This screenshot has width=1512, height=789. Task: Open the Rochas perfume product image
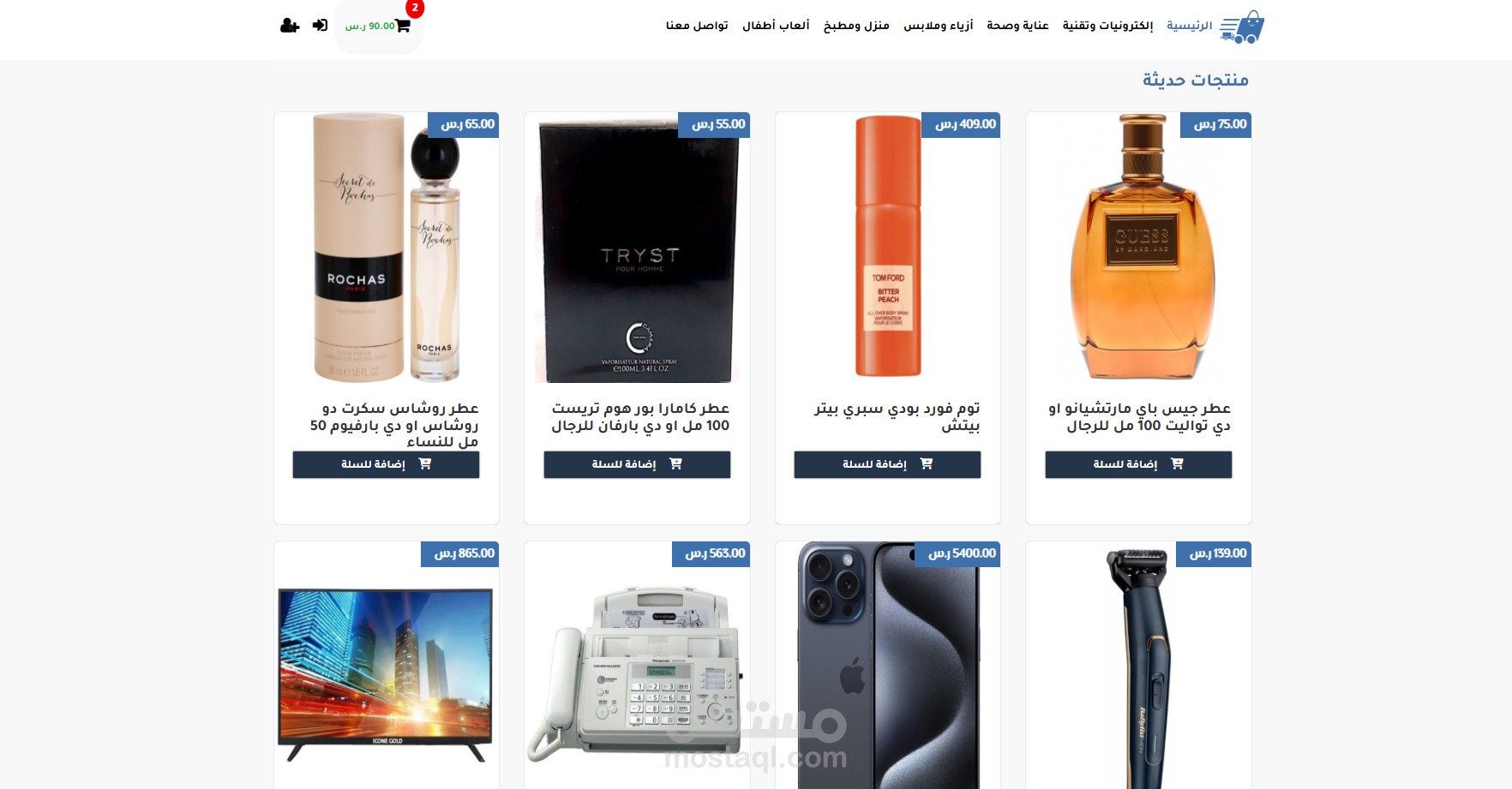[x=387, y=248]
